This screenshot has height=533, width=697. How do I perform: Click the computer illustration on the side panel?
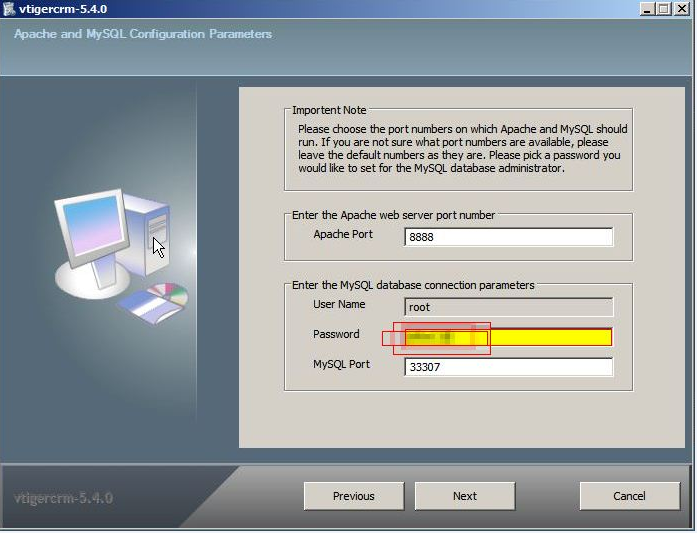point(121,256)
